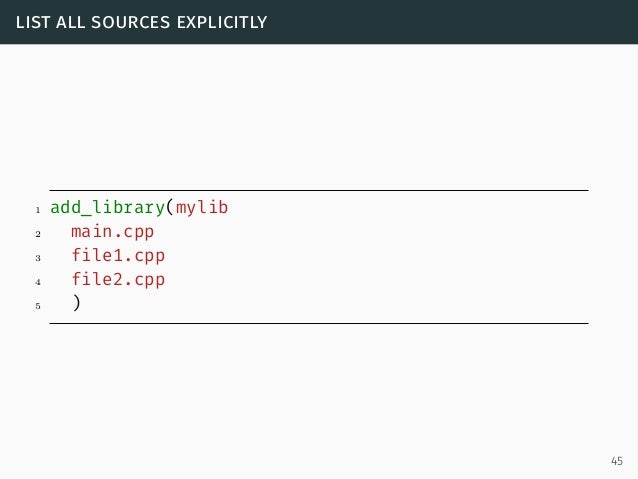Screen dimensions: 638x479
Task: Click the empty dark header bar right of the title
Action: [450, 21]
